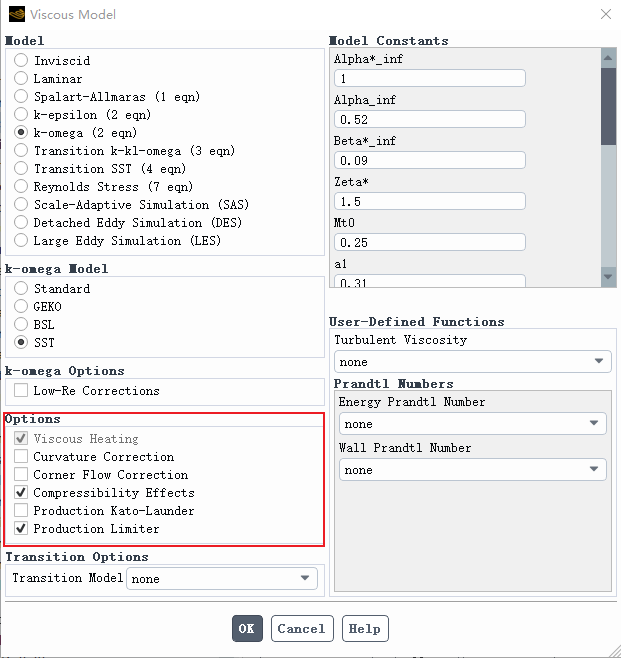Enable Low-Re Corrections checkbox
Image resolution: width=621 pixels, height=658 pixels.
(x=21, y=391)
